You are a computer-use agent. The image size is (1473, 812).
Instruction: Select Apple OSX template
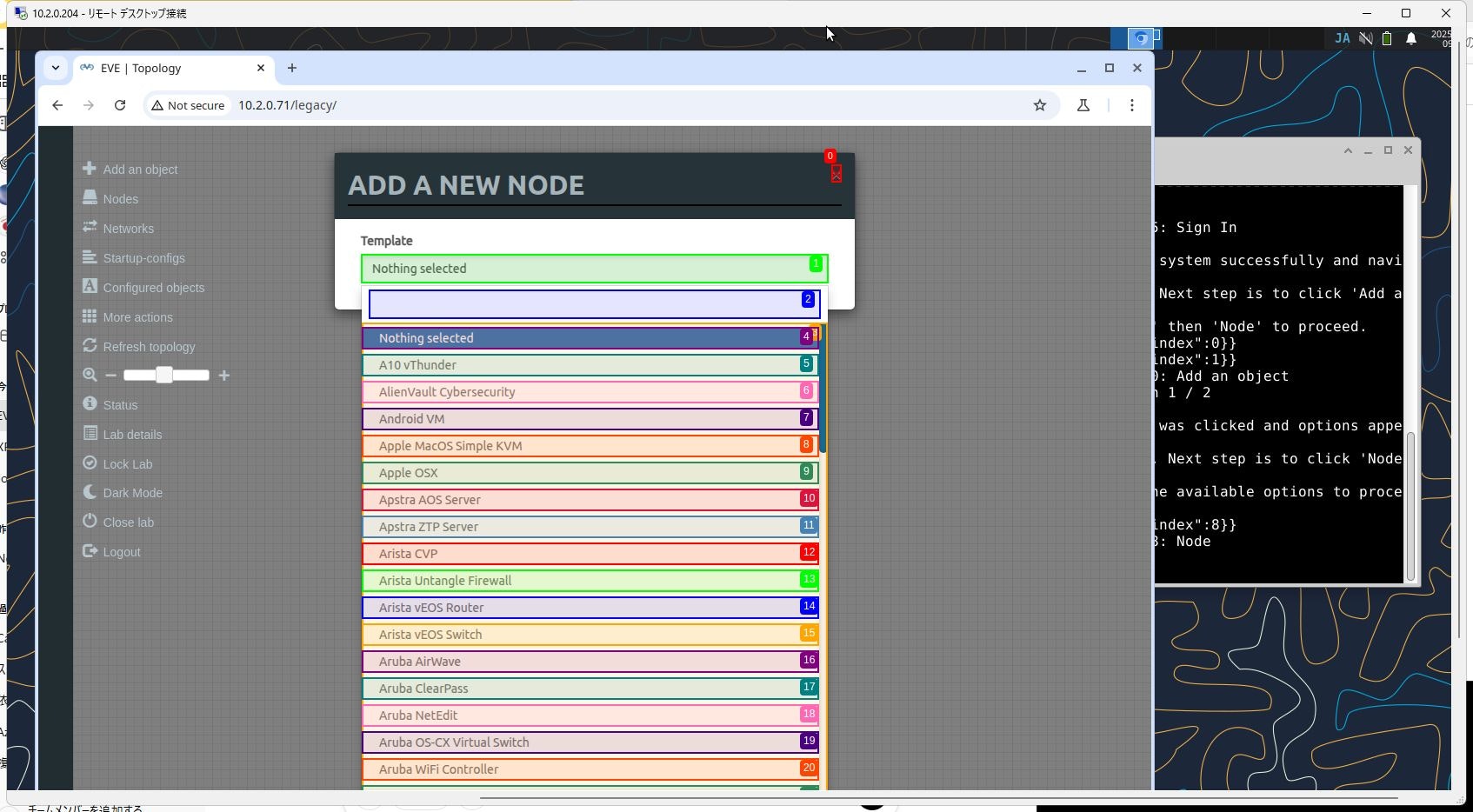[x=590, y=473]
